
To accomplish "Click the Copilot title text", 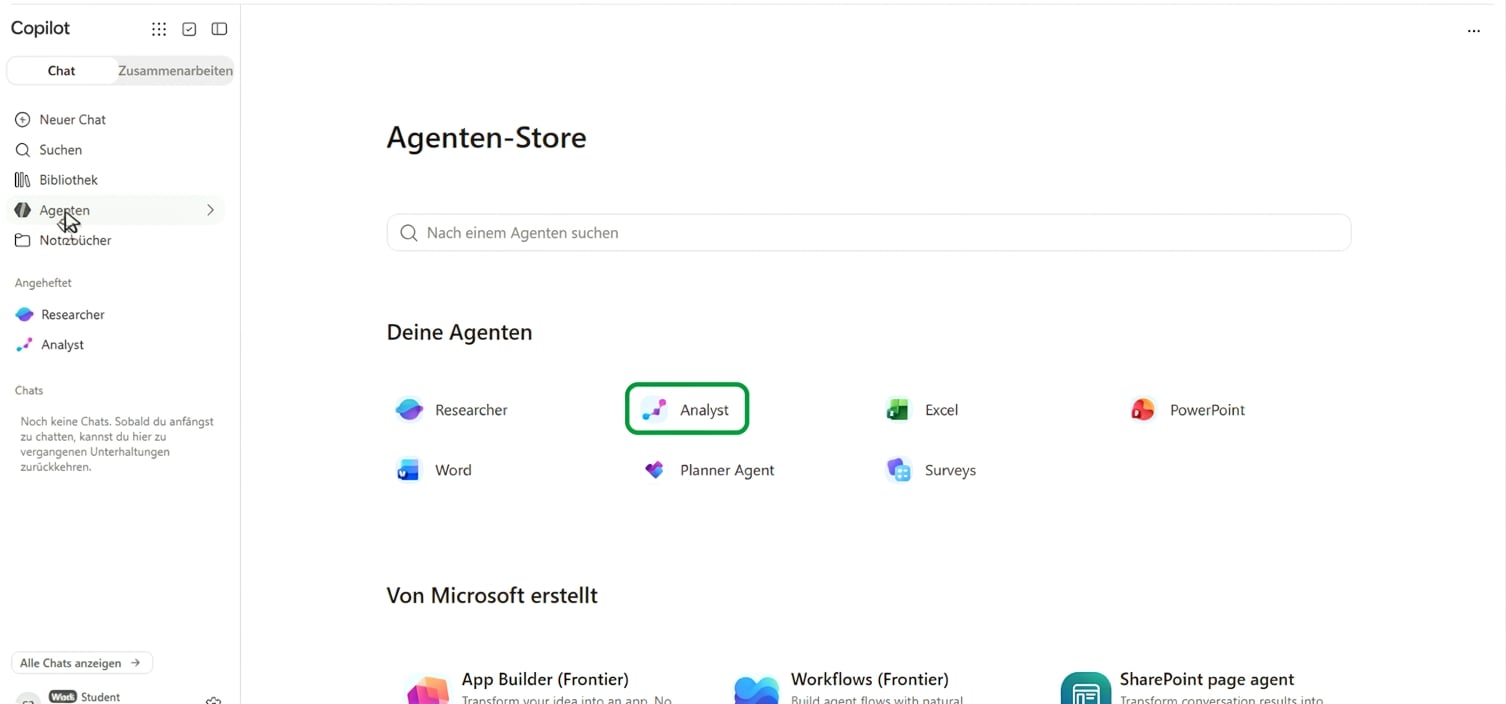I will pos(40,28).
